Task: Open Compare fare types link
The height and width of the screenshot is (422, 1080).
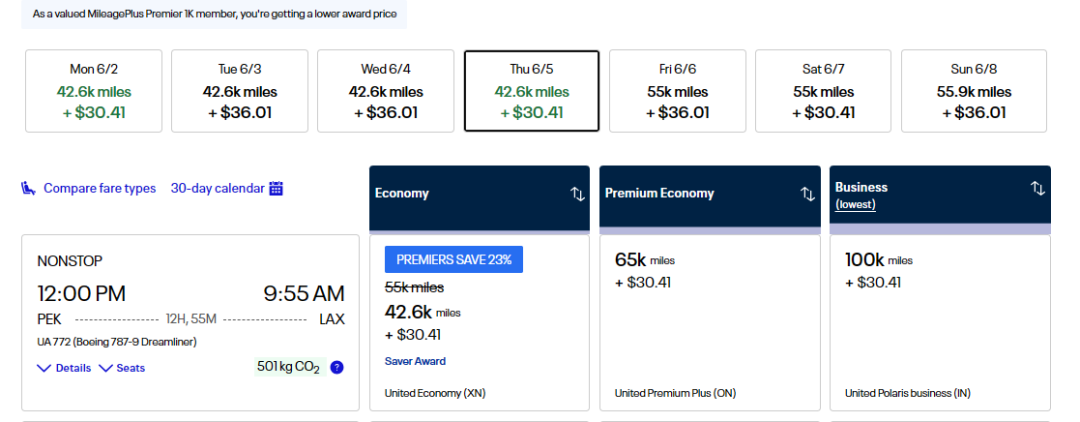Action: pyautogui.click(x=99, y=188)
